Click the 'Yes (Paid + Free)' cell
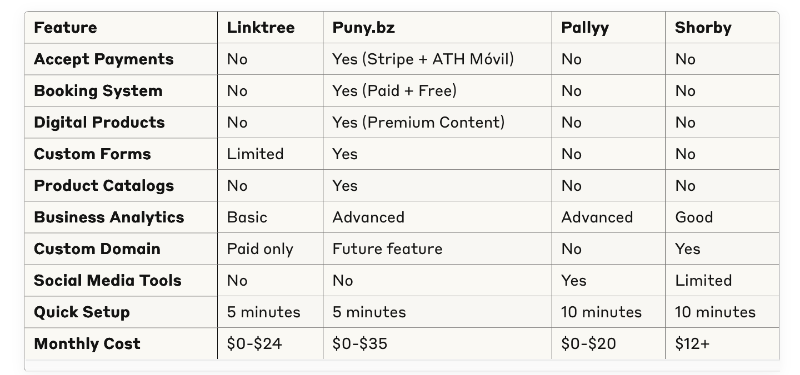 pyautogui.click(x=394, y=91)
